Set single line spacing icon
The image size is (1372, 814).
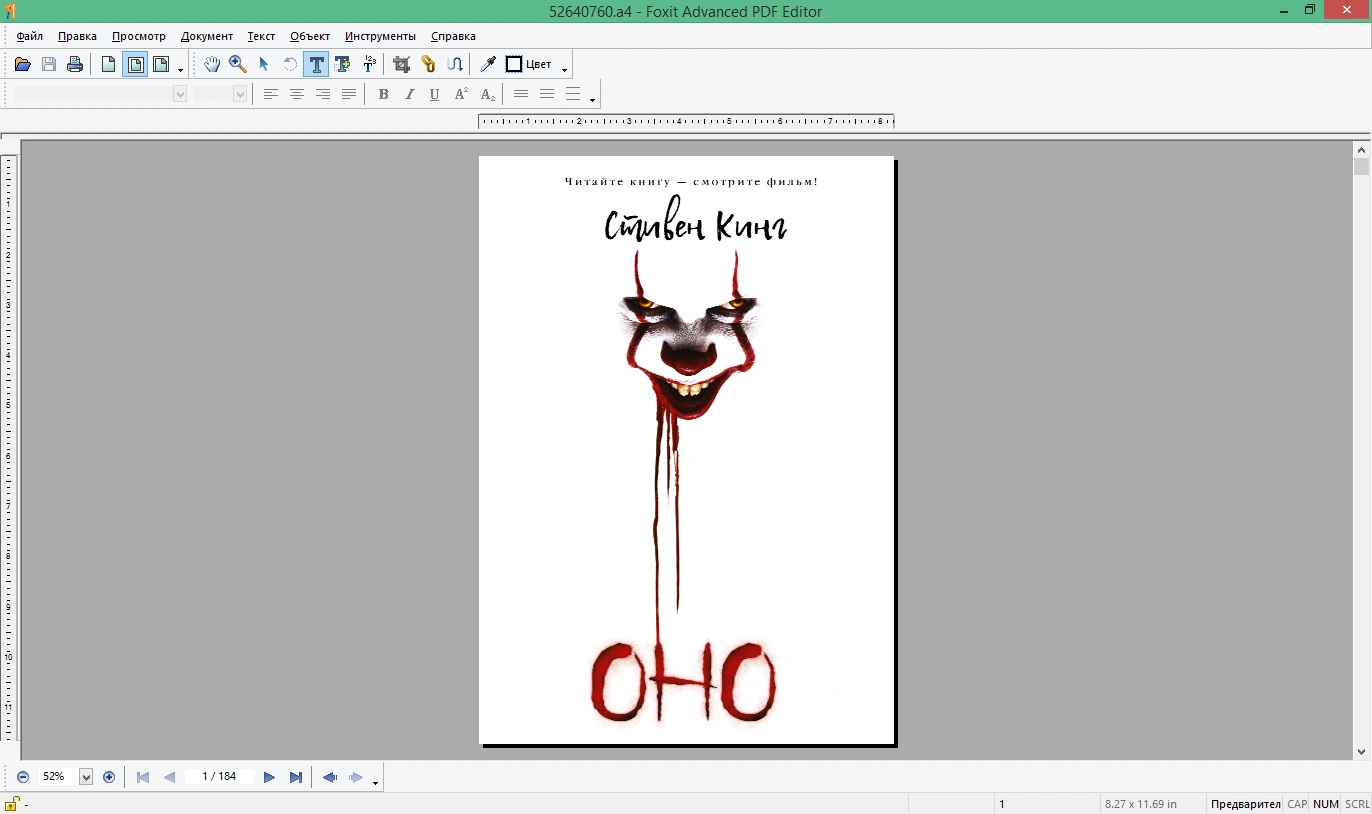[x=521, y=94]
